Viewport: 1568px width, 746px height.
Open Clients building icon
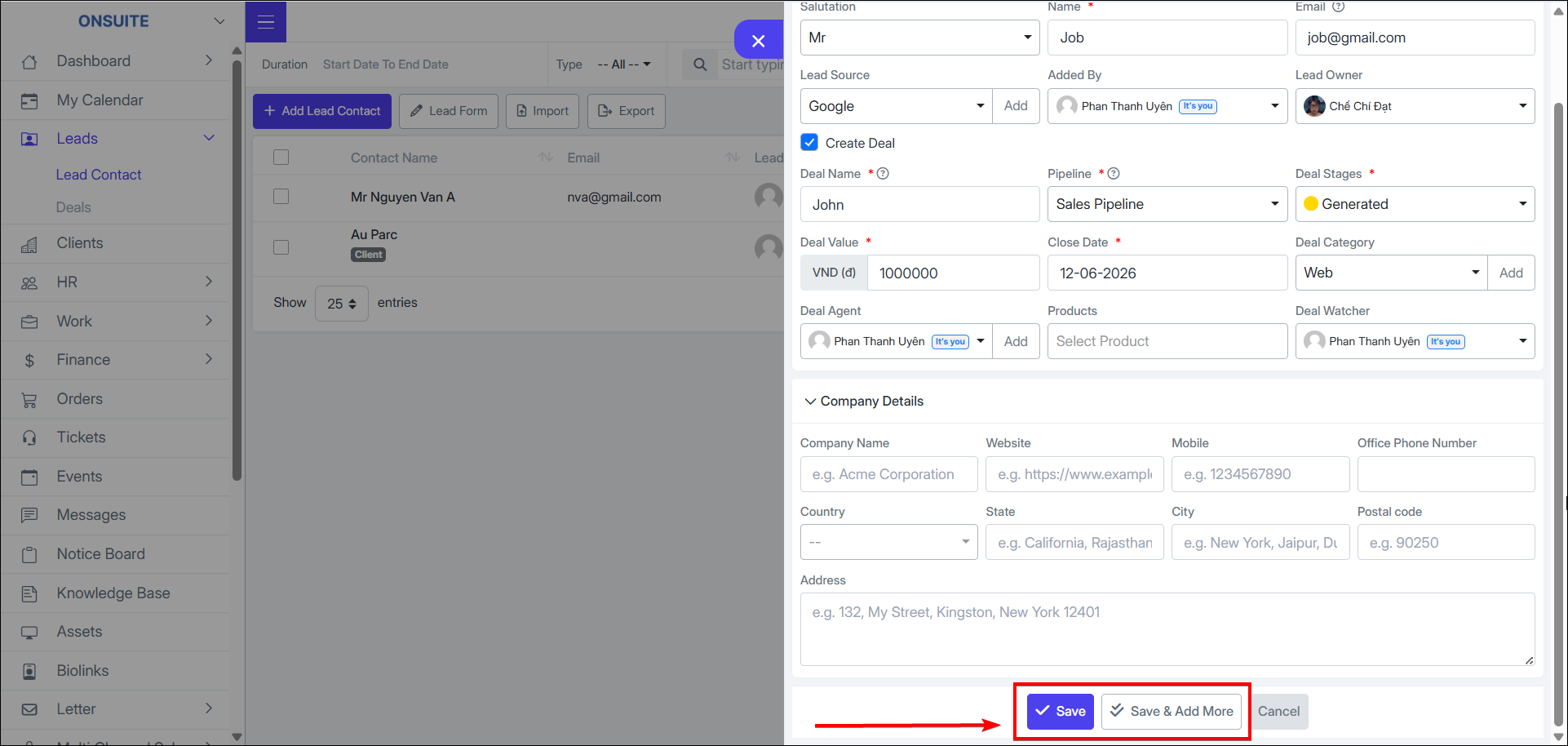[x=29, y=244]
